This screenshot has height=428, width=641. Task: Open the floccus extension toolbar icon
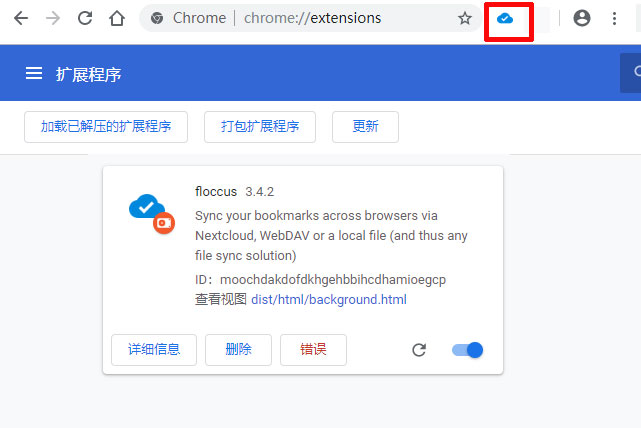505,18
